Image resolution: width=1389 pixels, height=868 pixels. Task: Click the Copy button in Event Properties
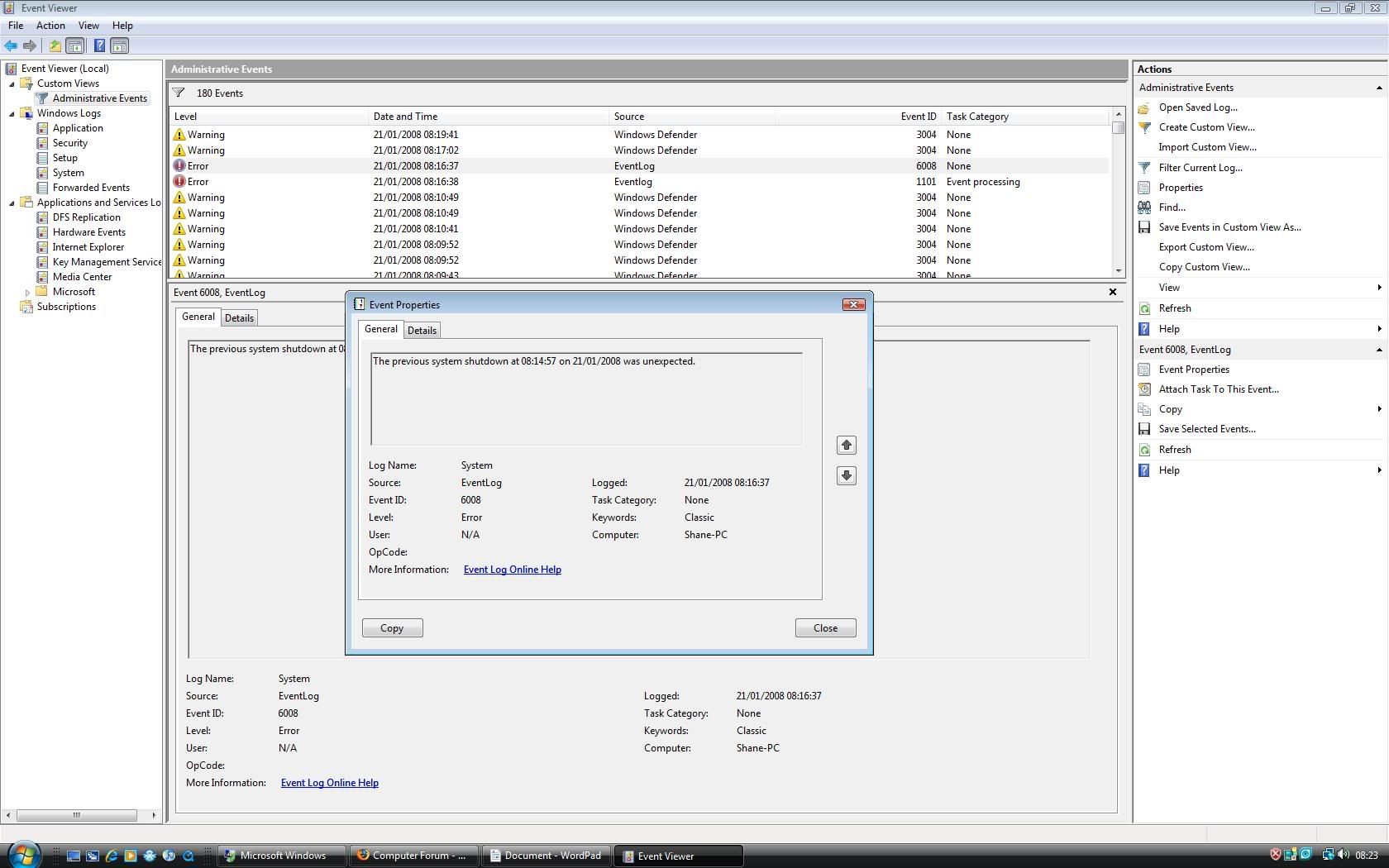(392, 628)
